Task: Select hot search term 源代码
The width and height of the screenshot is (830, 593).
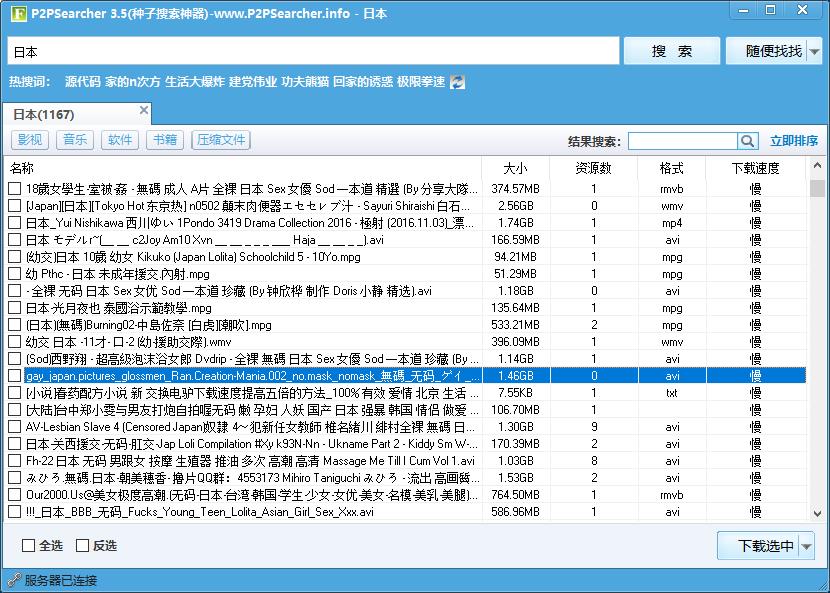Action: pyautogui.click(x=83, y=82)
